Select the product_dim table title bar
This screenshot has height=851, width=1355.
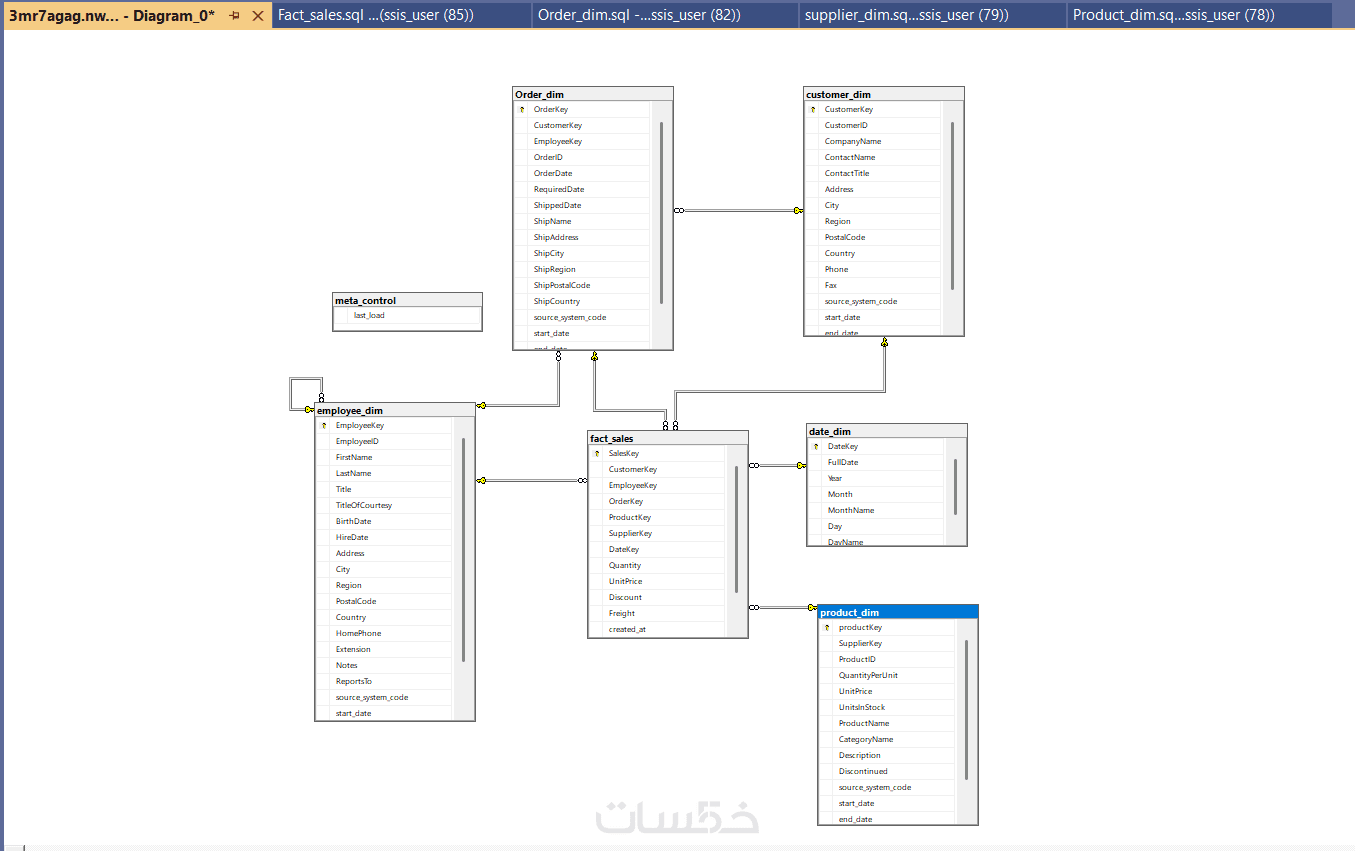coord(898,612)
